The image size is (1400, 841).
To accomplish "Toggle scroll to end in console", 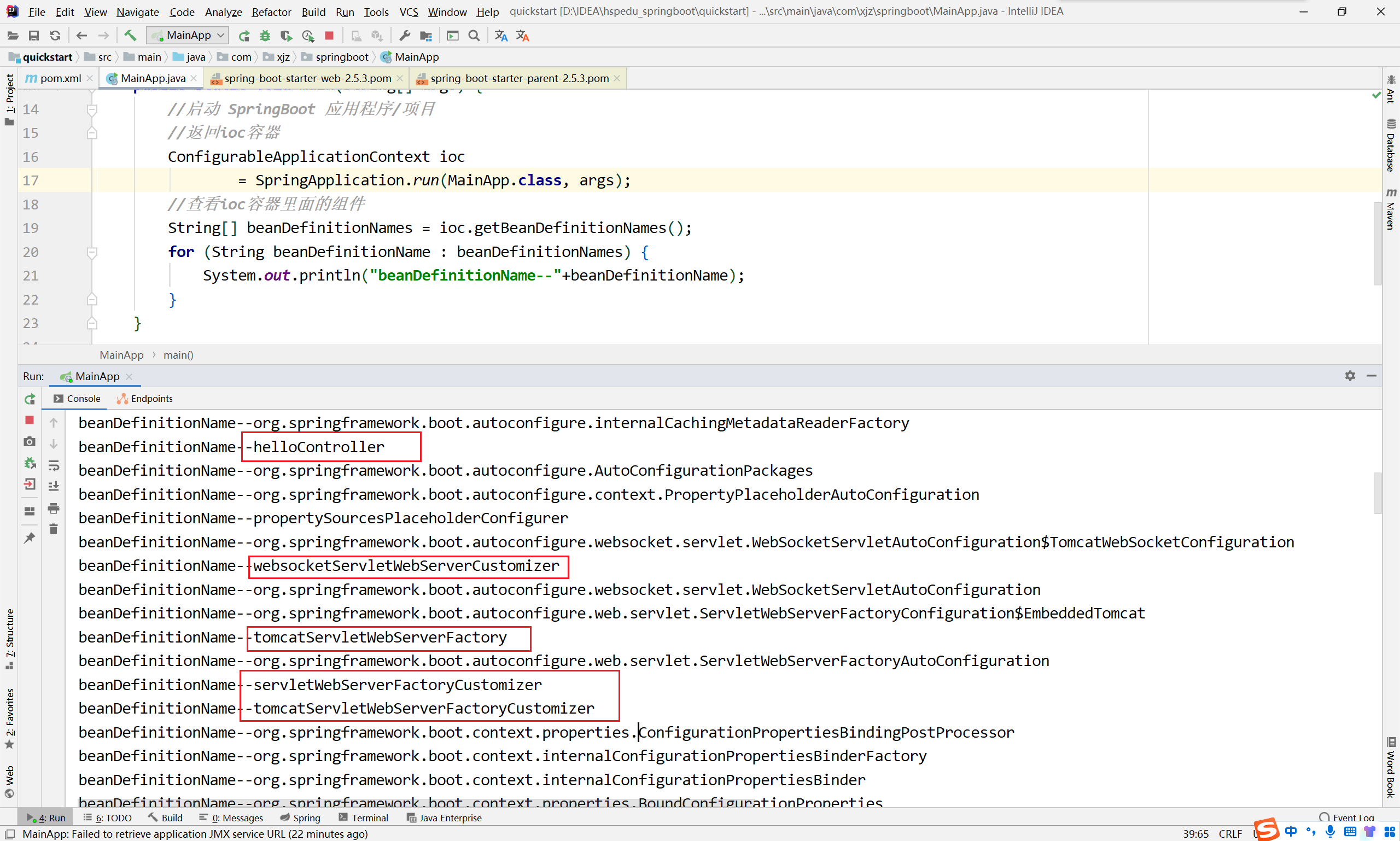I will 54,486.
